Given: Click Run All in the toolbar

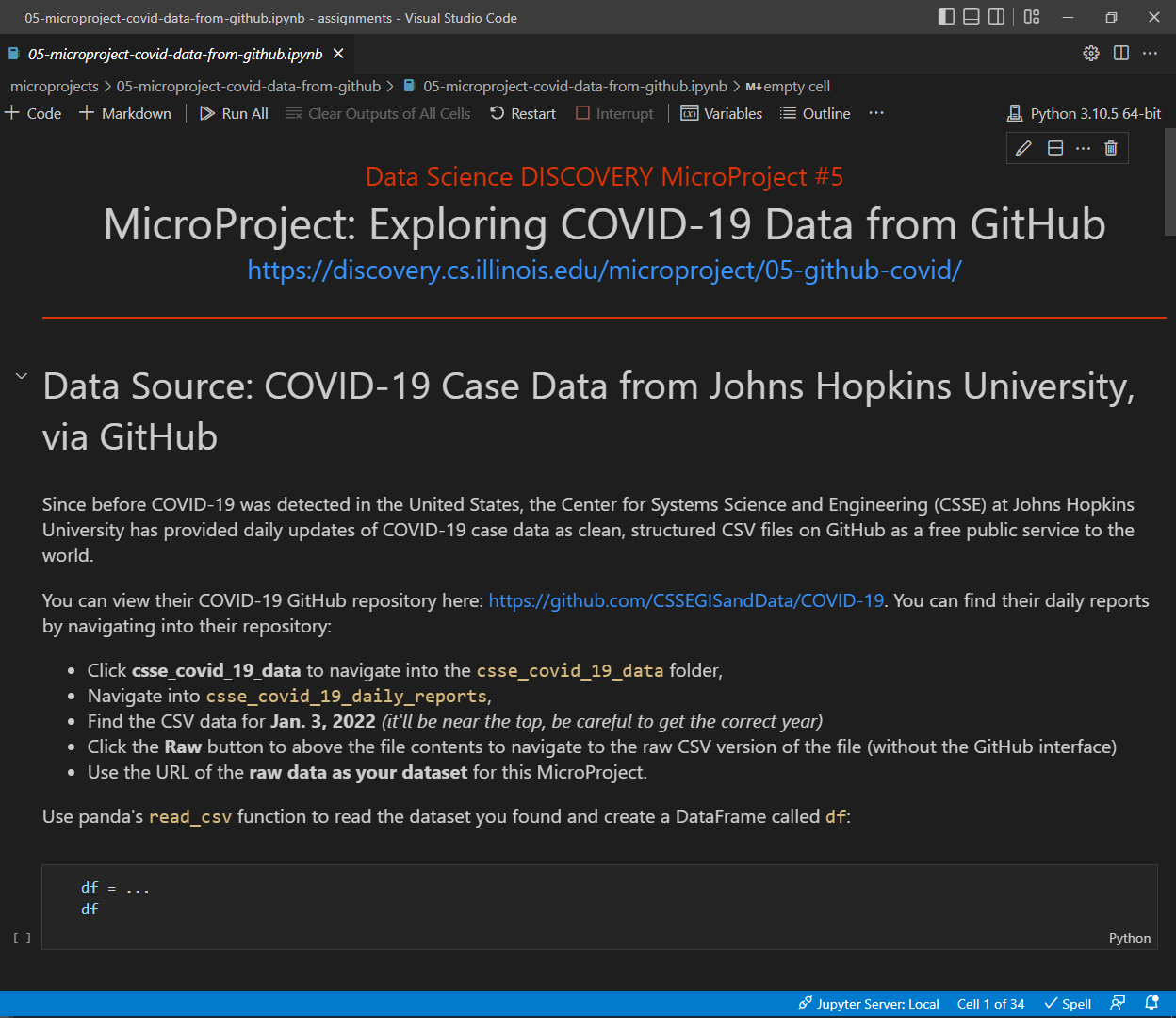Looking at the screenshot, I should pyautogui.click(x=235, y=113).
